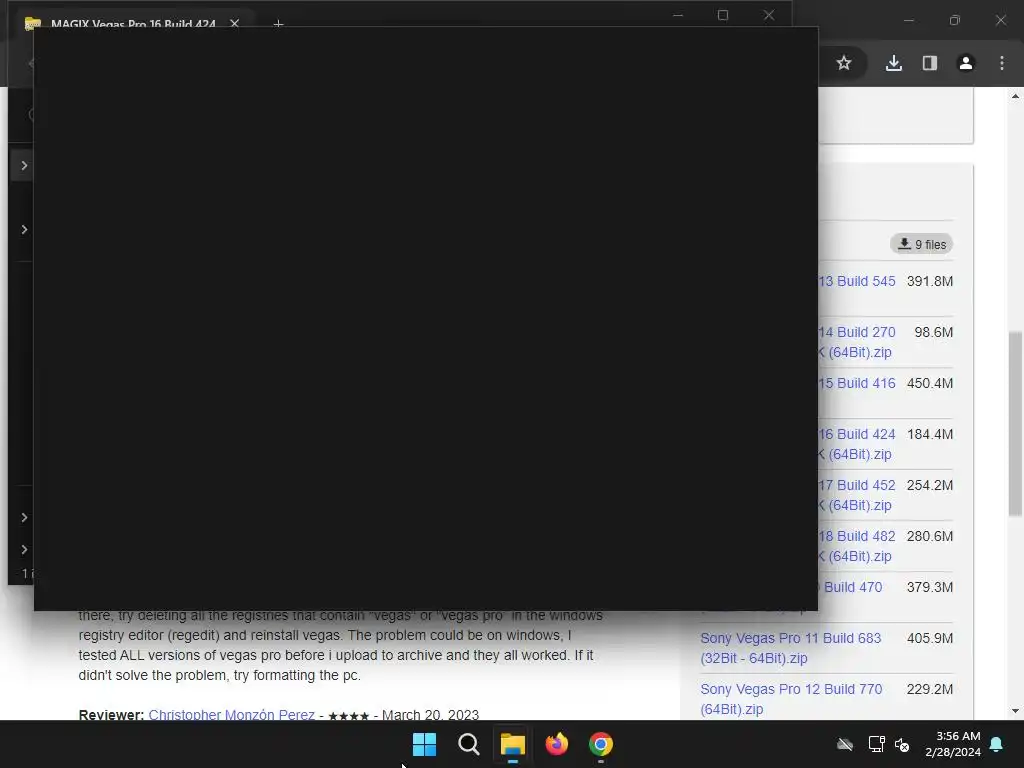Download Sony Vegas Pro 11 Build 683 zip
This screenshot has width=1024, height=768.
point(791,648)
